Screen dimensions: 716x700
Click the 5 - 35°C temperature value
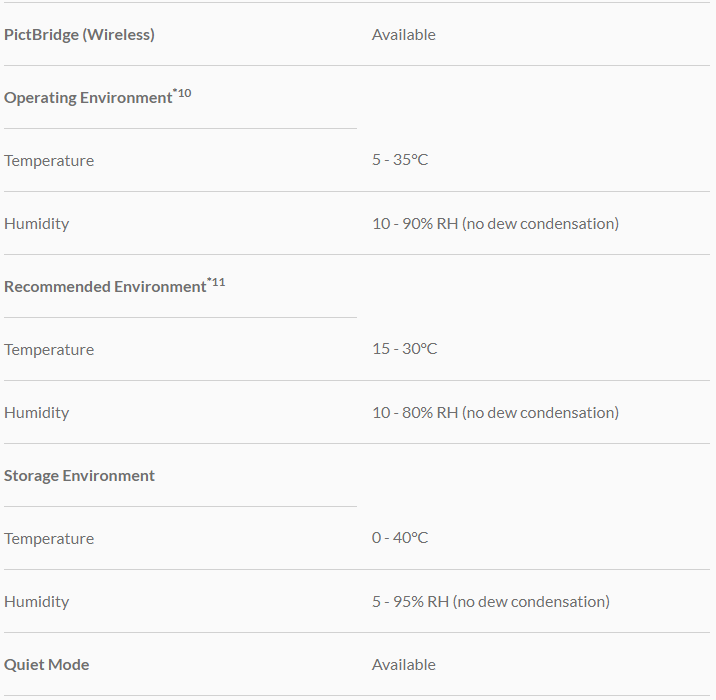coord(400,160)
